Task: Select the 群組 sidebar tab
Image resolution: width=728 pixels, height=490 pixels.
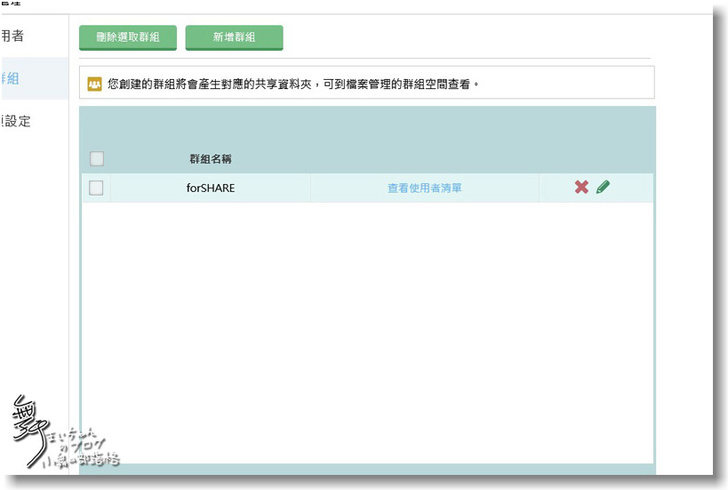Action: (x=12, y=78)
